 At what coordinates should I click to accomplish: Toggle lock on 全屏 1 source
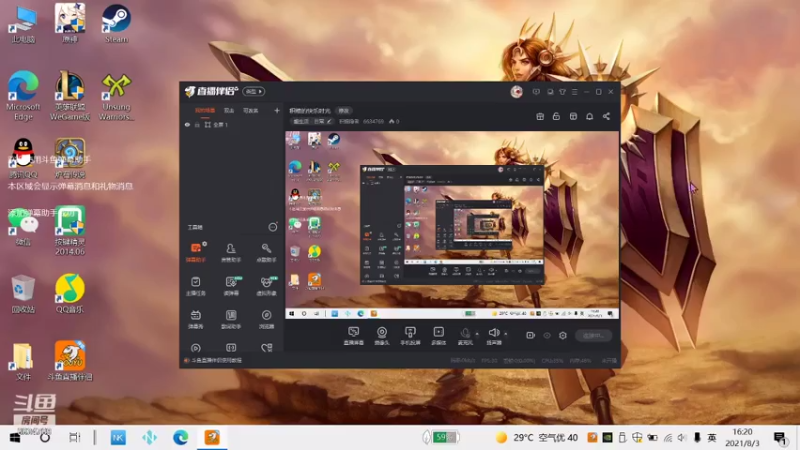tap(197, 124)
